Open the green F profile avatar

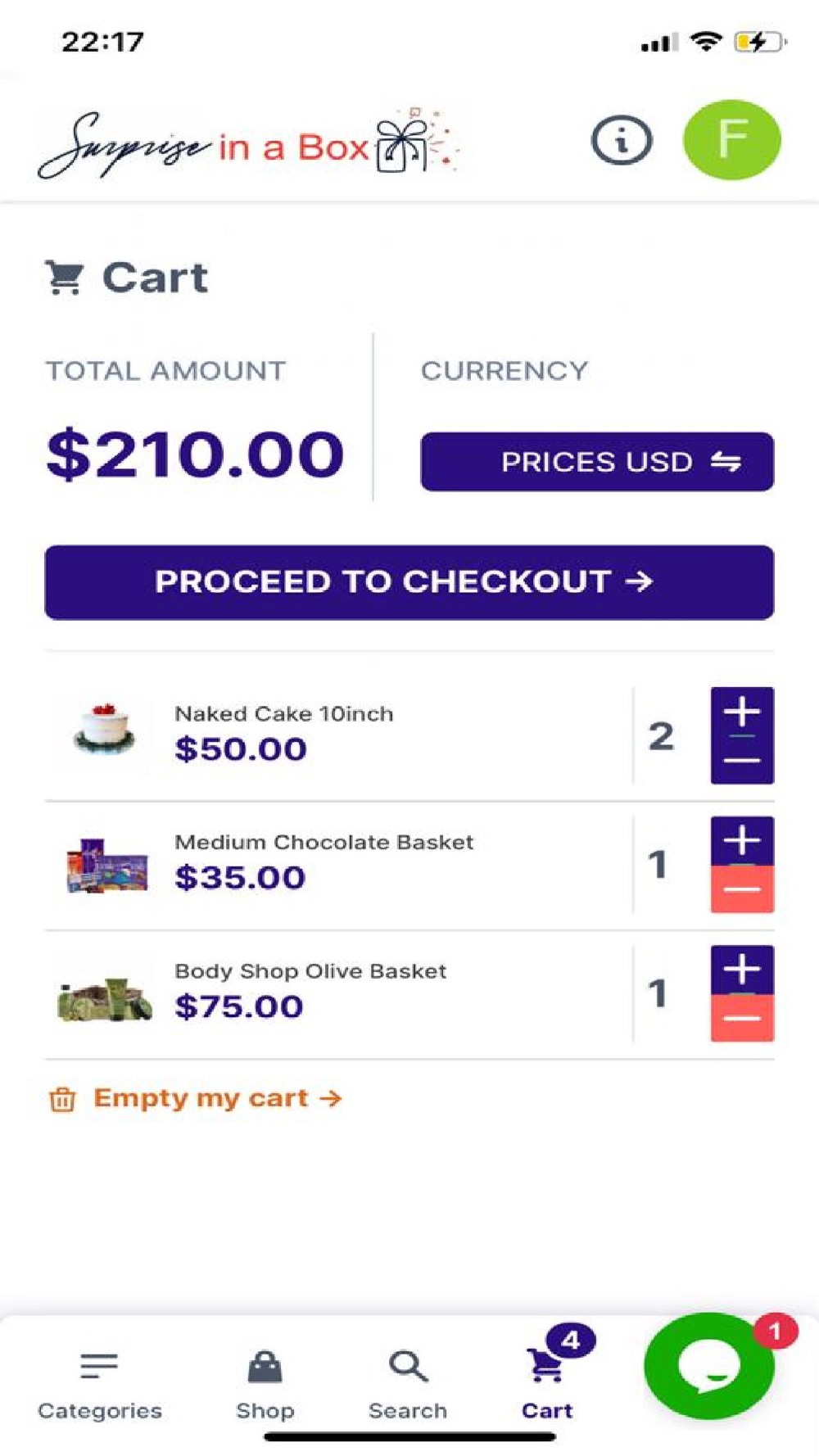coord(731,140)
